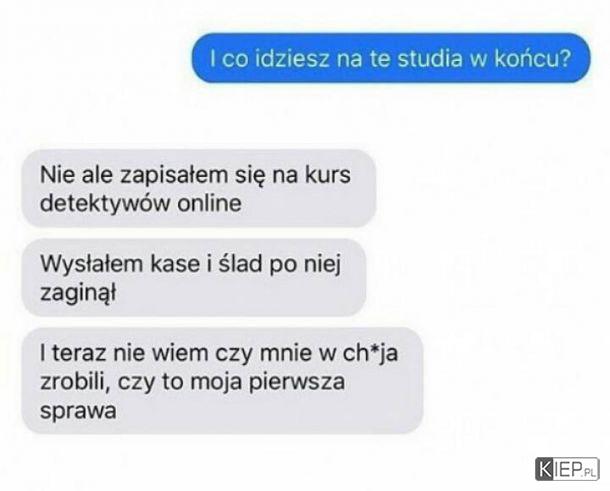610x491 pixels.
Task: Click the '.PL' part of the watermark
Action: 589,473
